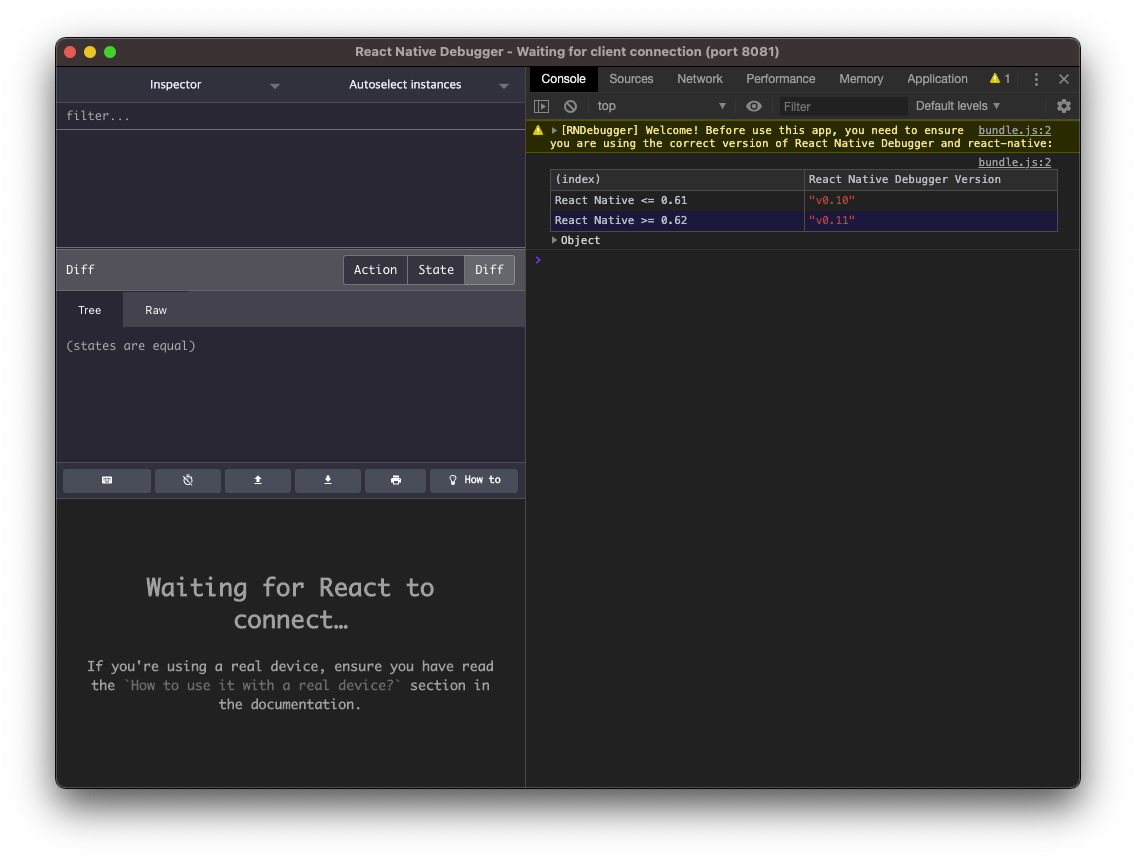Viewport: 1136px width, 862px height.
Task: Select the Action view button
Action: [375, 269]
